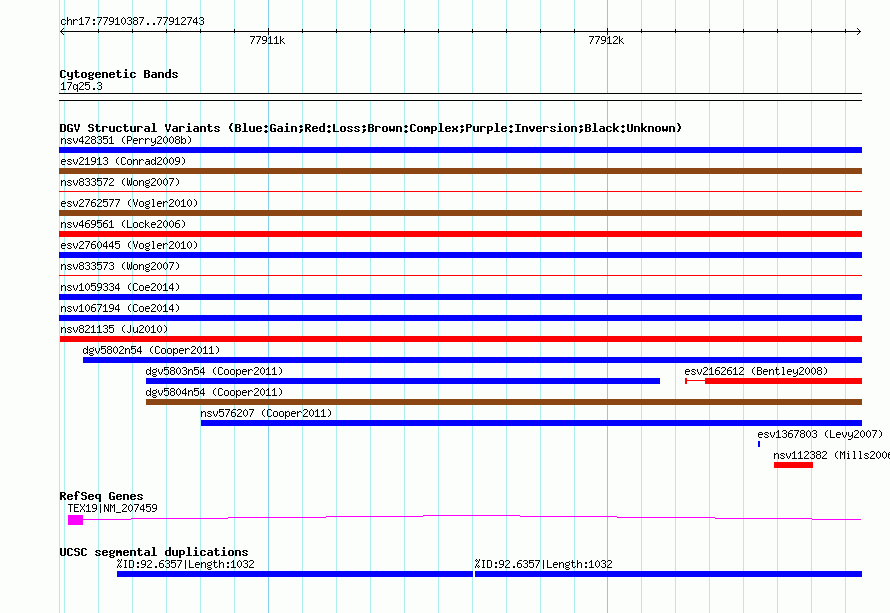
Task: Click the dgv5804n54 (Cooper2011) brown complex bar
Action: 503,402
